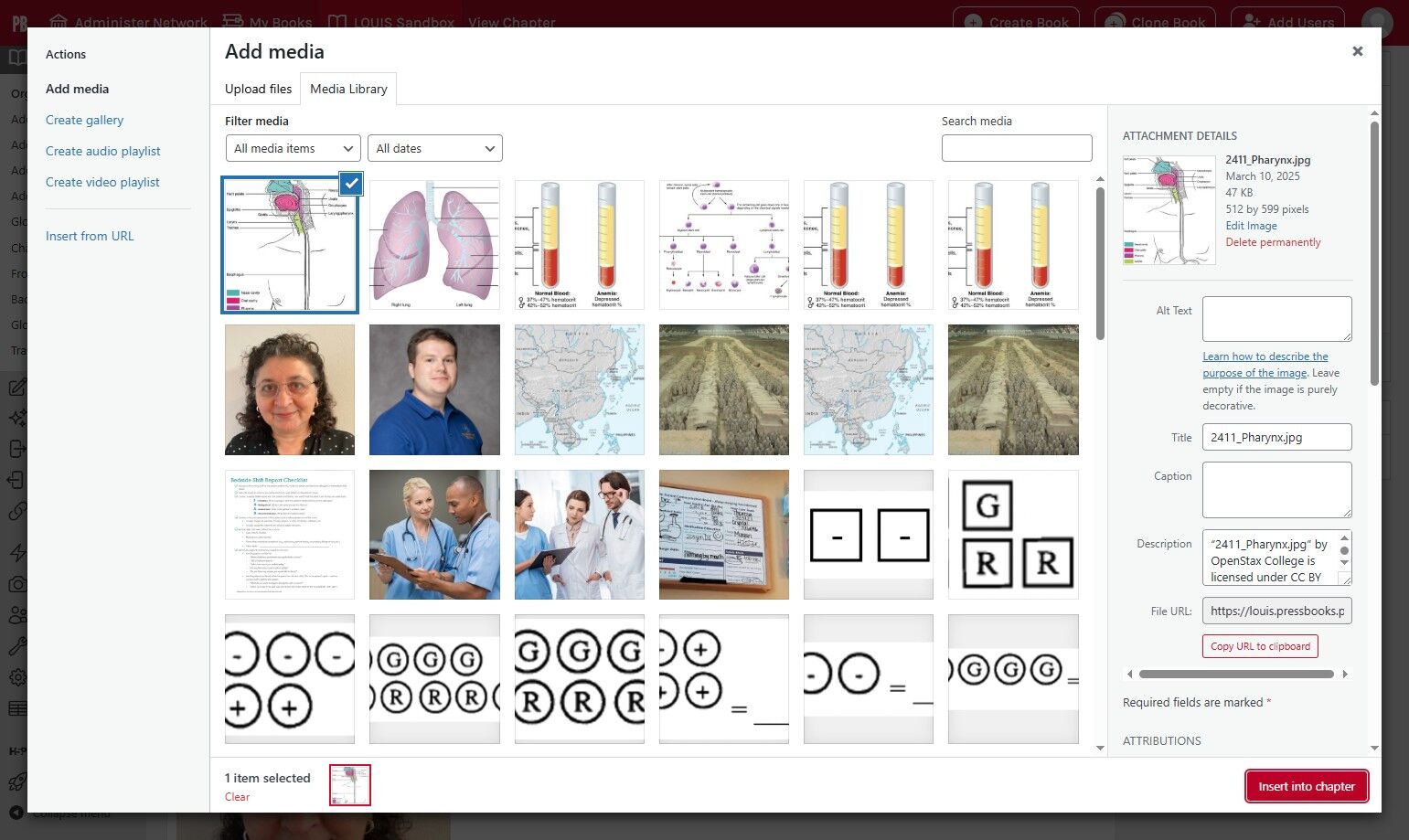Click the details horizontal scrollbar left arrow
The image size is (1409, 840).
pos(1129,674)
